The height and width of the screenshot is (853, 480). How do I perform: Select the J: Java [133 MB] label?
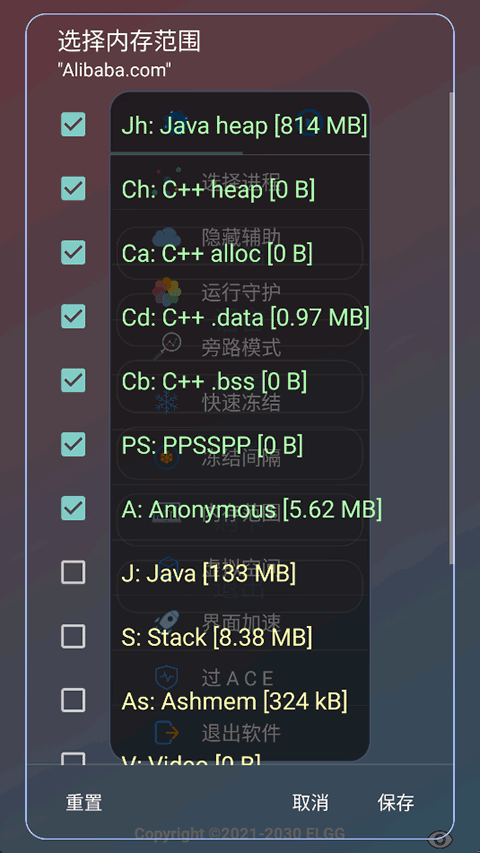pos(208,573)
